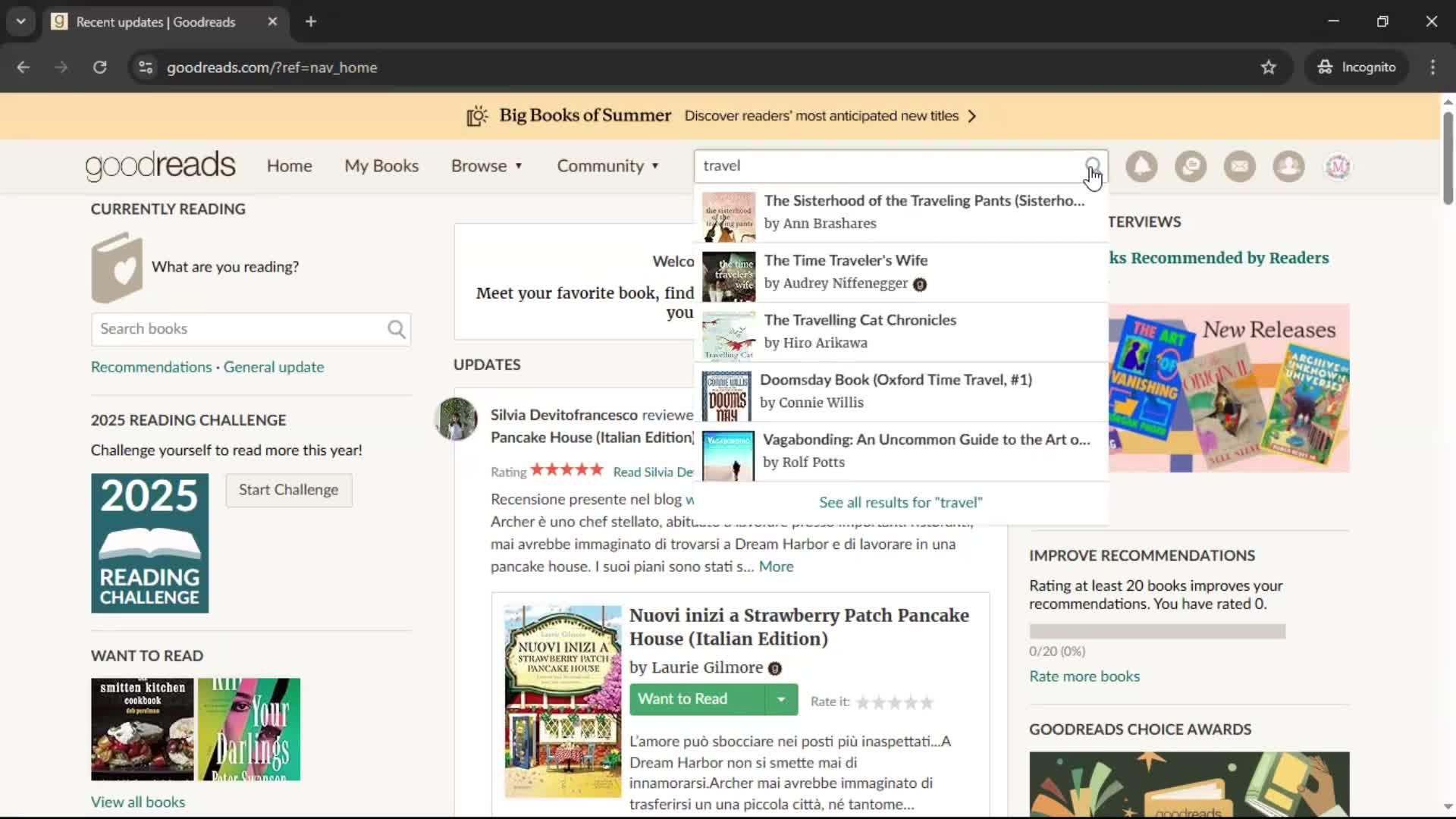The width and height of the screenshot is (1456, 819).
Task: Bookmark this page with the star icon
Action: click(x=1268, y=67)
